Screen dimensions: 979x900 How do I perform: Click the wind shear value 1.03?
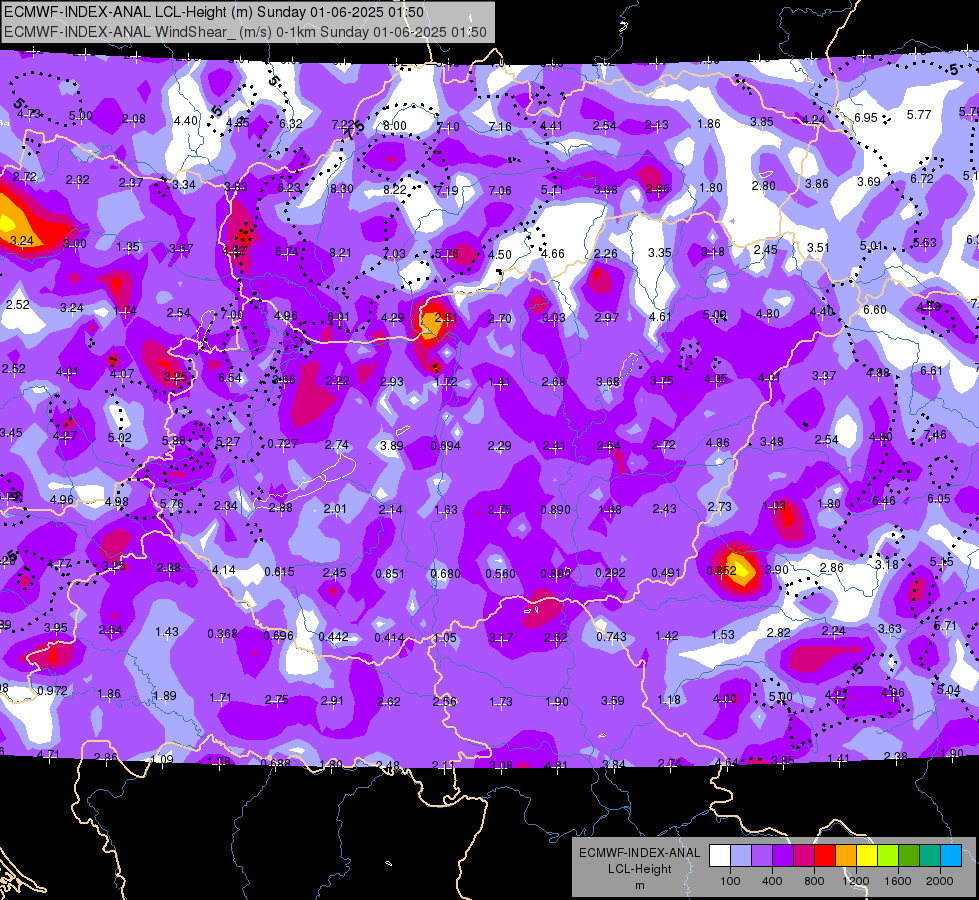774,506
